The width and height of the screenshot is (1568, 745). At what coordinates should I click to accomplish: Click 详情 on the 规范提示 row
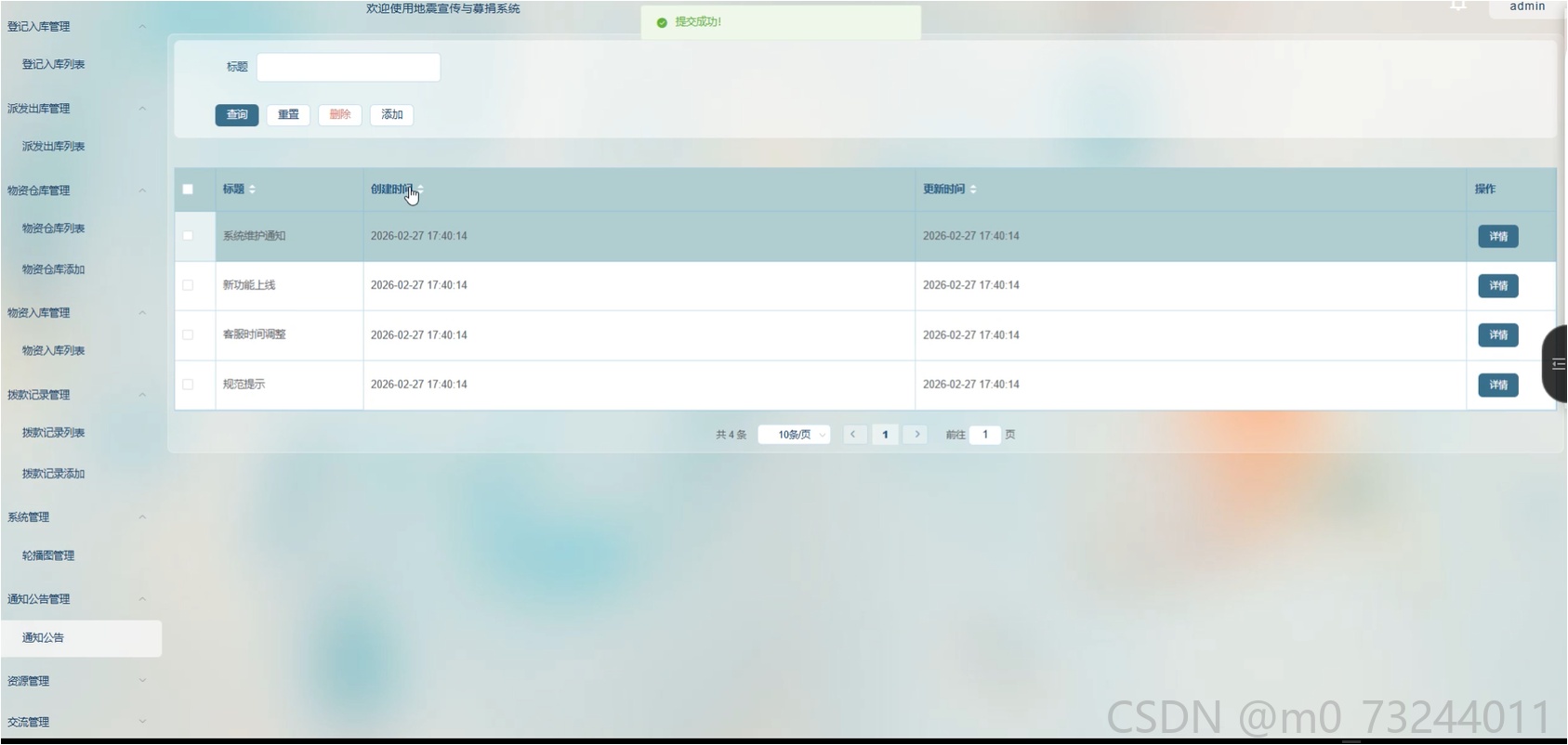click(x=1498, y=385)
